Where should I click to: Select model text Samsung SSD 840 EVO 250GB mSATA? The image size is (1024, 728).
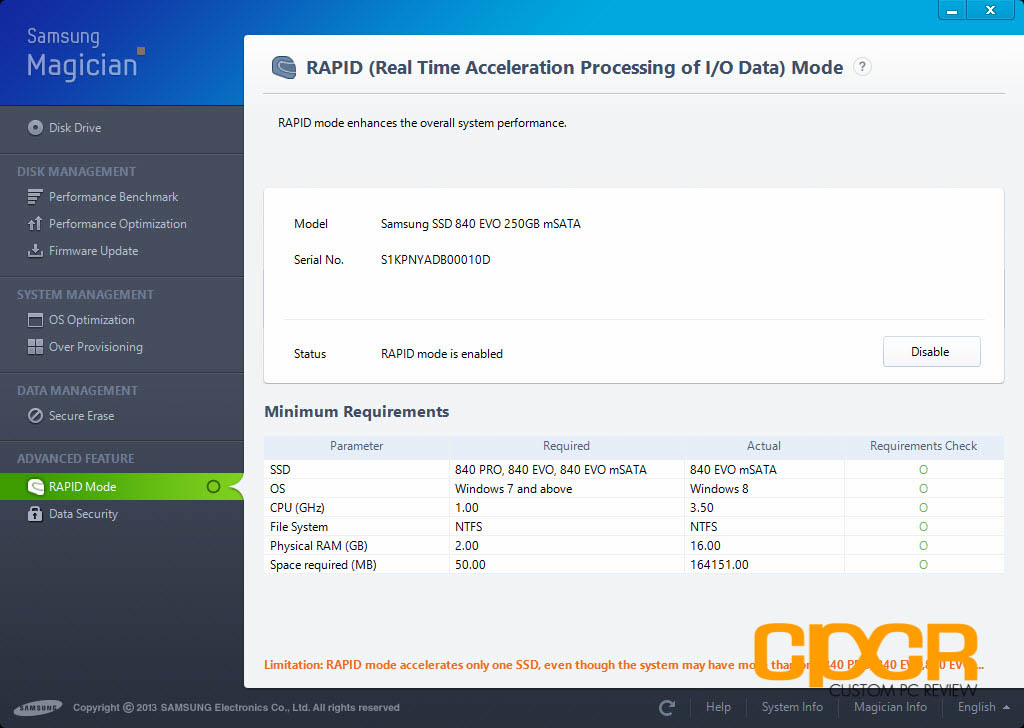(481, 224)
